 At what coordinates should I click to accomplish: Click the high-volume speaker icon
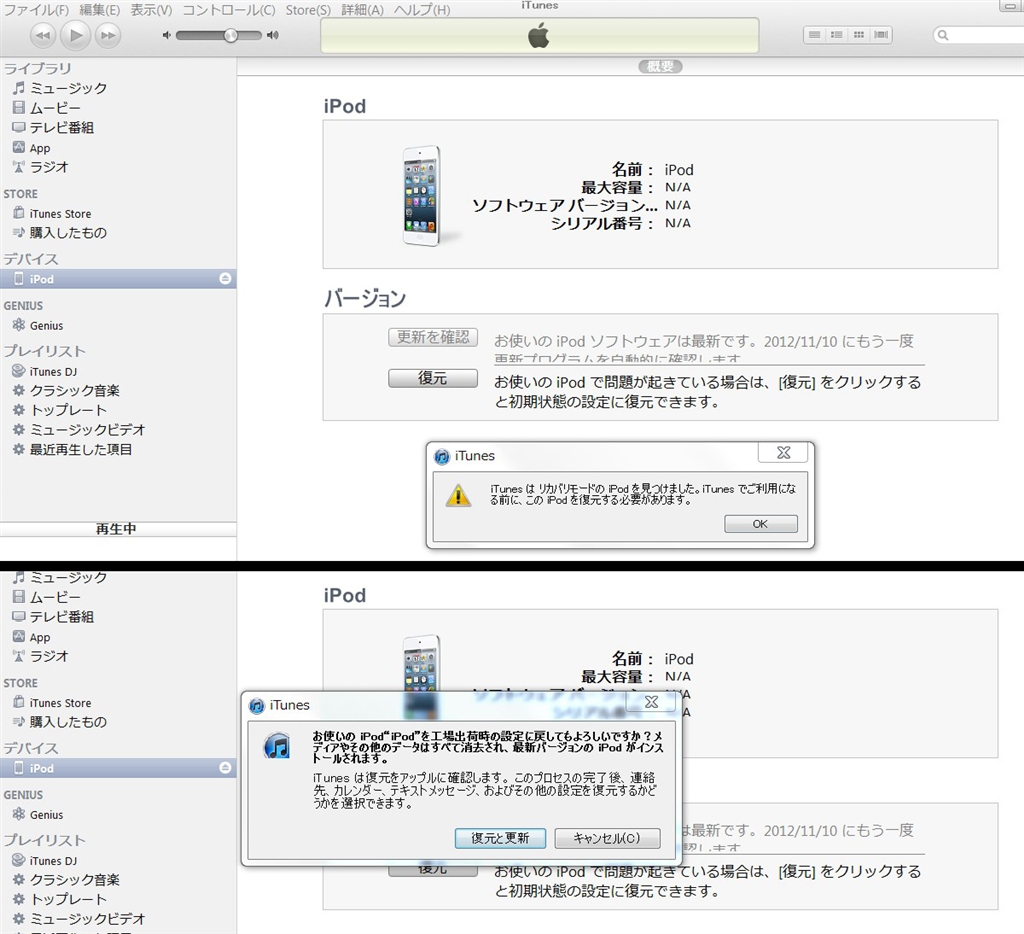point(273,35)
